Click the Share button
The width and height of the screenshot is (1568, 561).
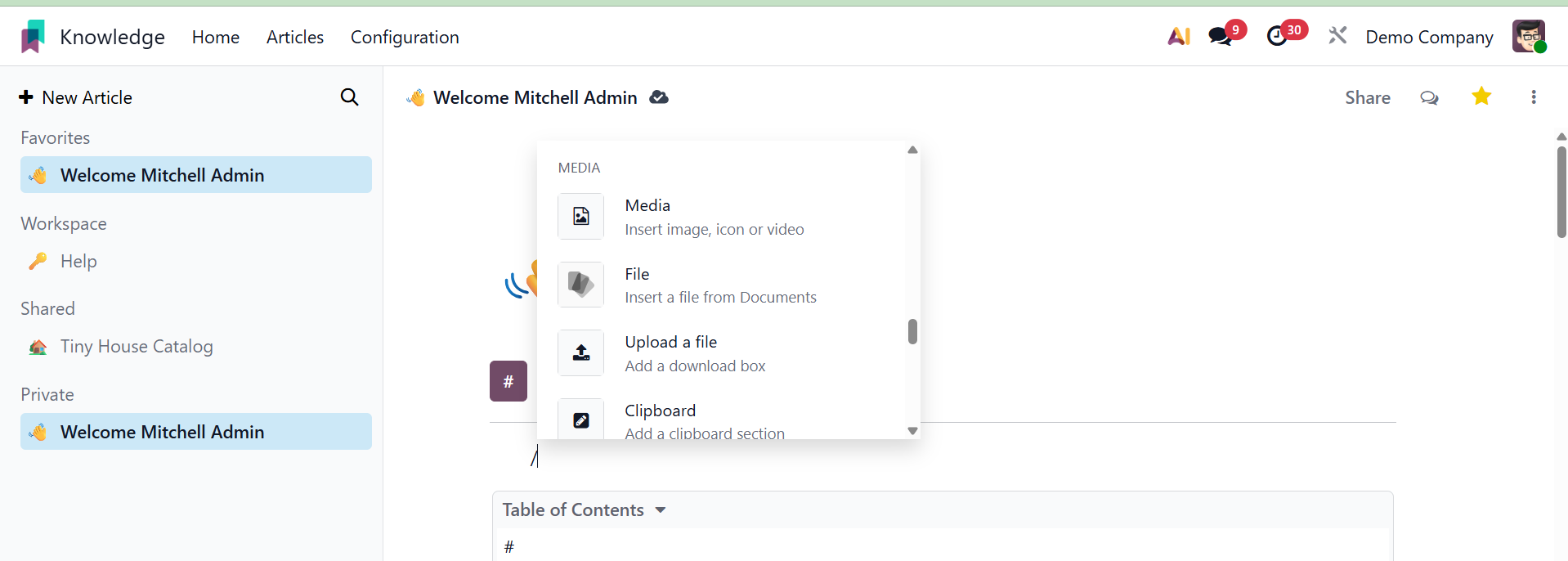(x=1367, y=97)
